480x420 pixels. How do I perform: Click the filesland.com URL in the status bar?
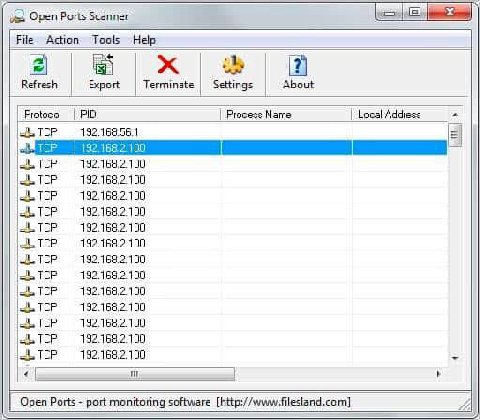click(x=283, y=402)
